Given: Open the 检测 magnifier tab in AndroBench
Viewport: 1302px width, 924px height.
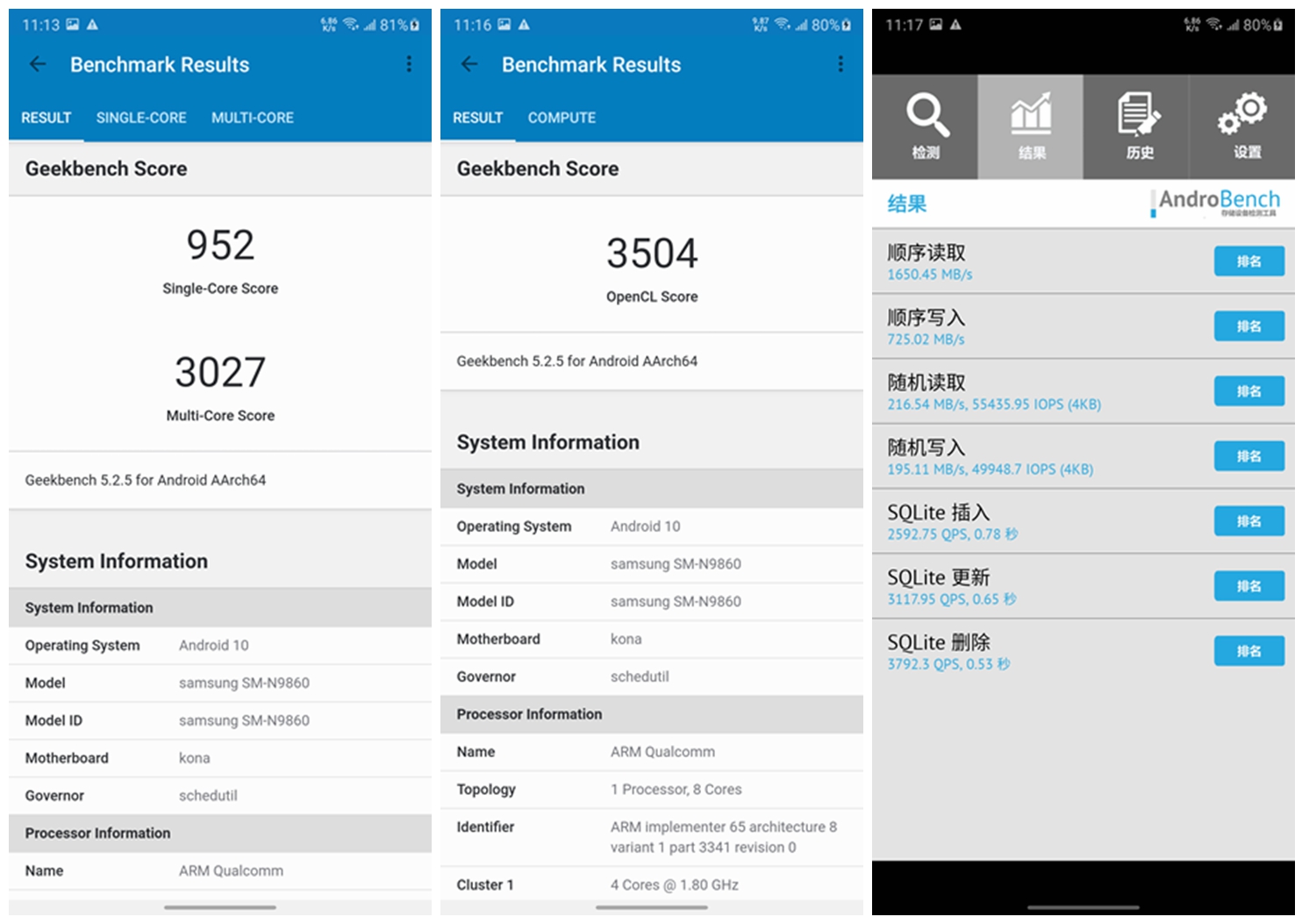Looking at the screenshot, I should [925, 127].
